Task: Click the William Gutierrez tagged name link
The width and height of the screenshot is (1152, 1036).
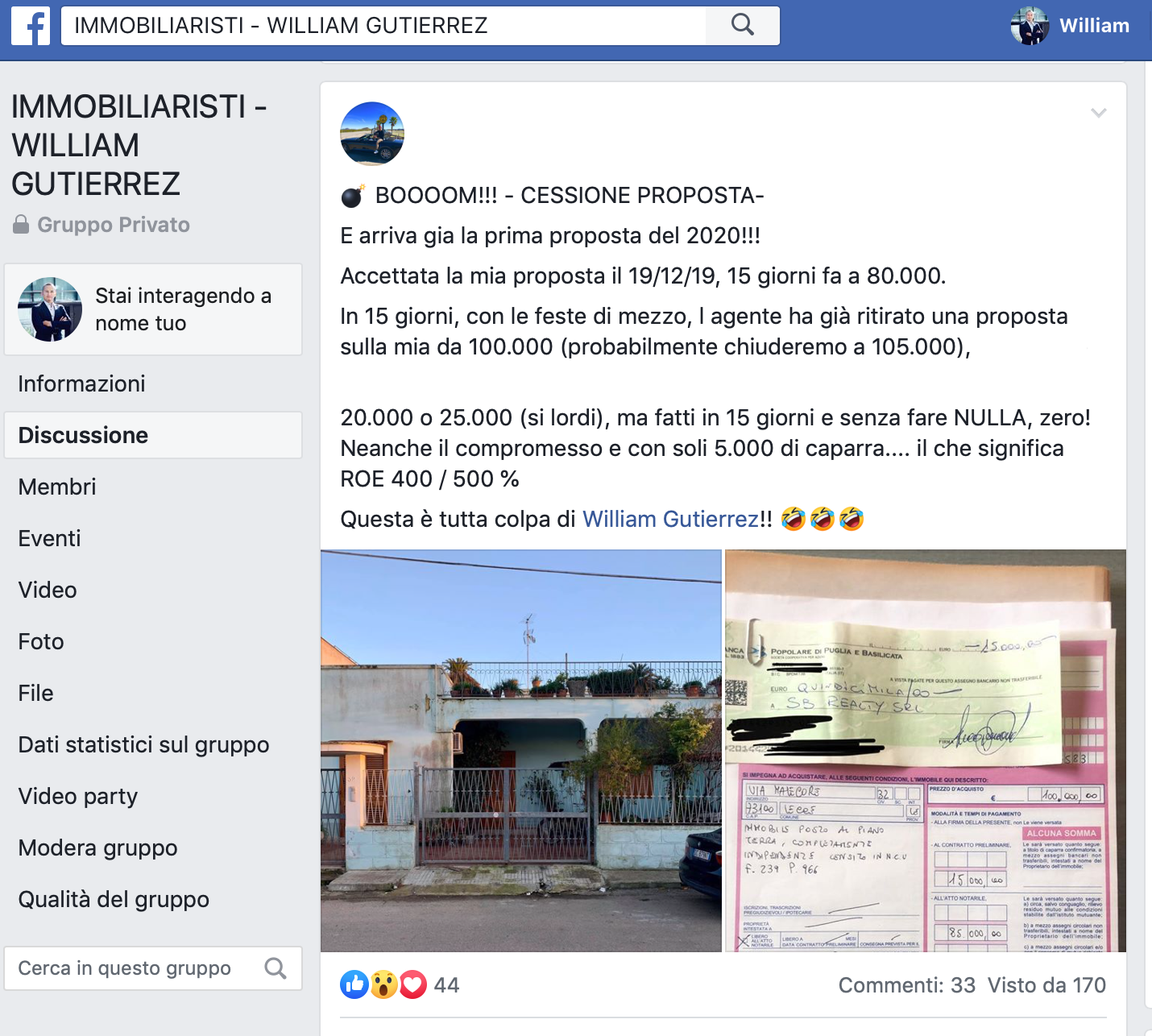Action: (x=670, y=520)
